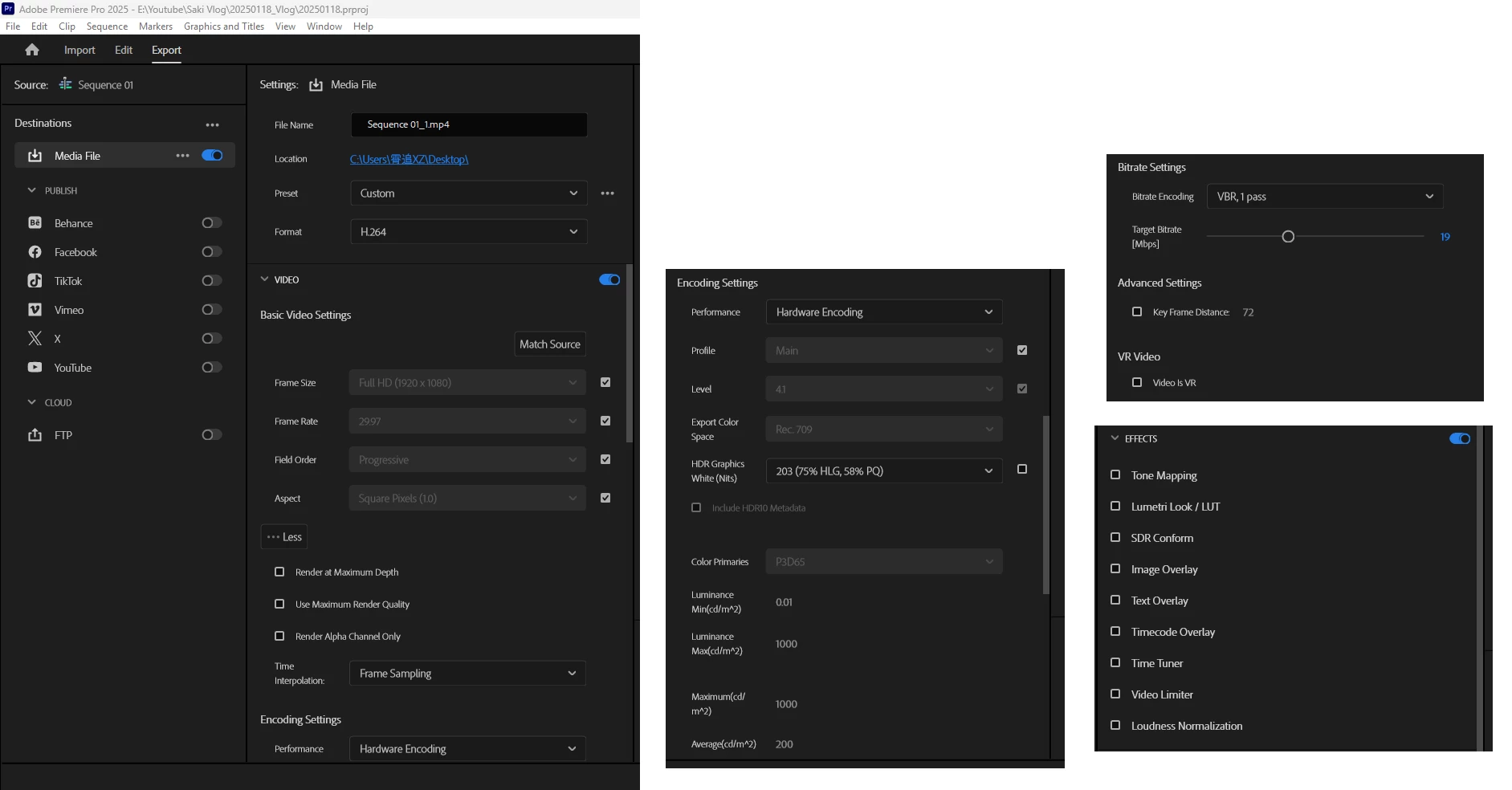Open HDR Graphics White dropdown

click(x=884, y=471)
